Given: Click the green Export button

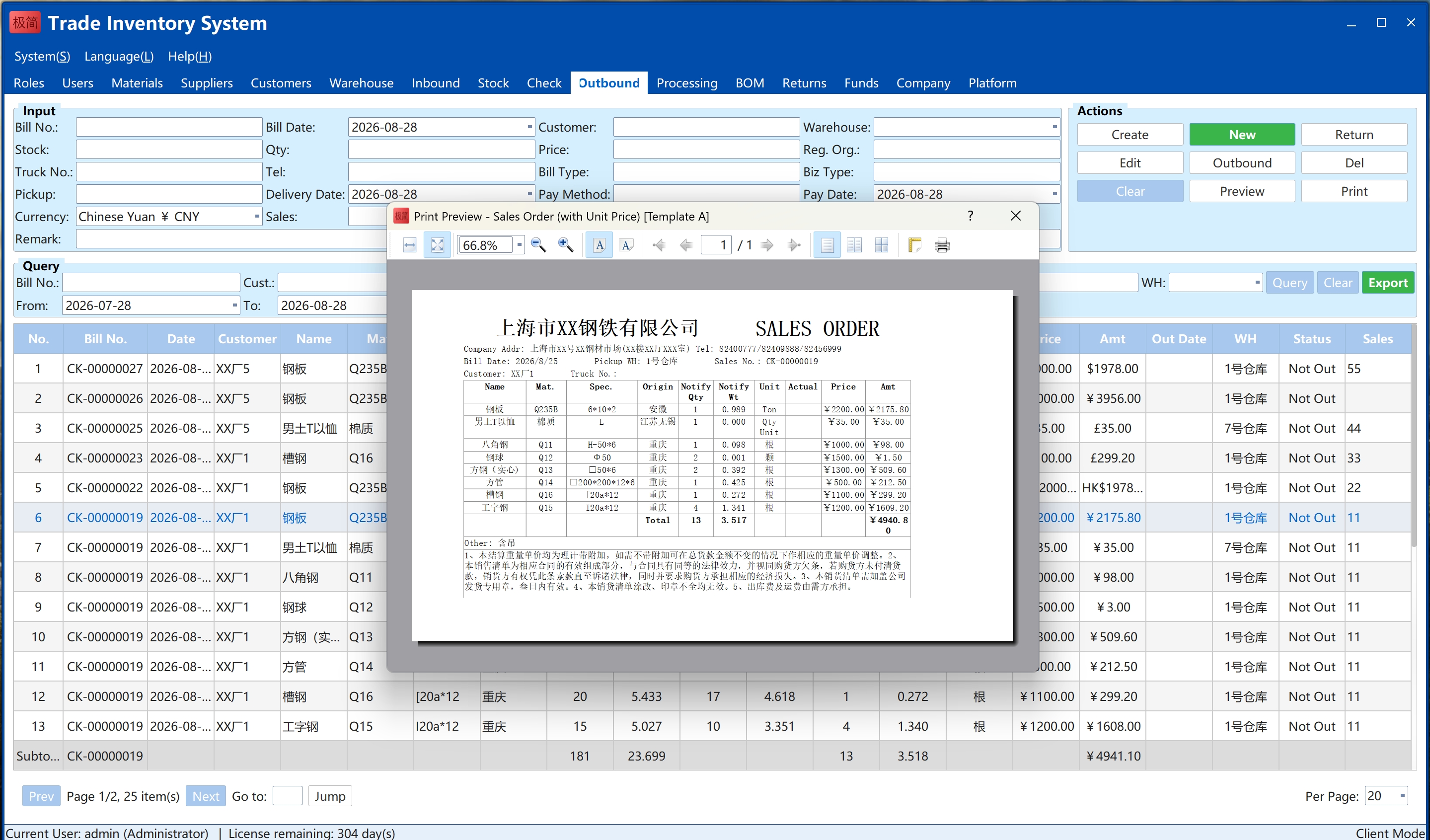Looking at the screenshot, I should 1387,283.
